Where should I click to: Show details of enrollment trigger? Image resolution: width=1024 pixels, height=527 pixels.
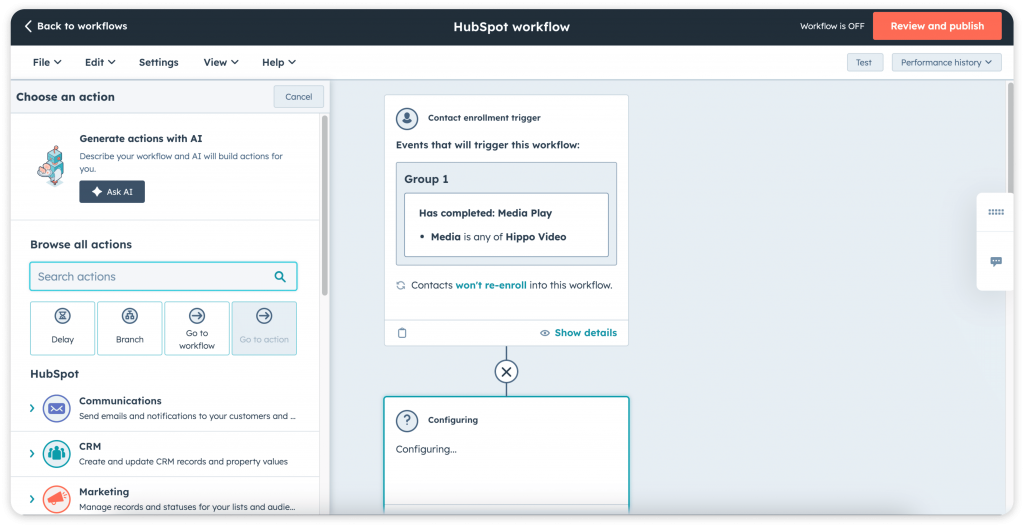(x=579, y=333)
